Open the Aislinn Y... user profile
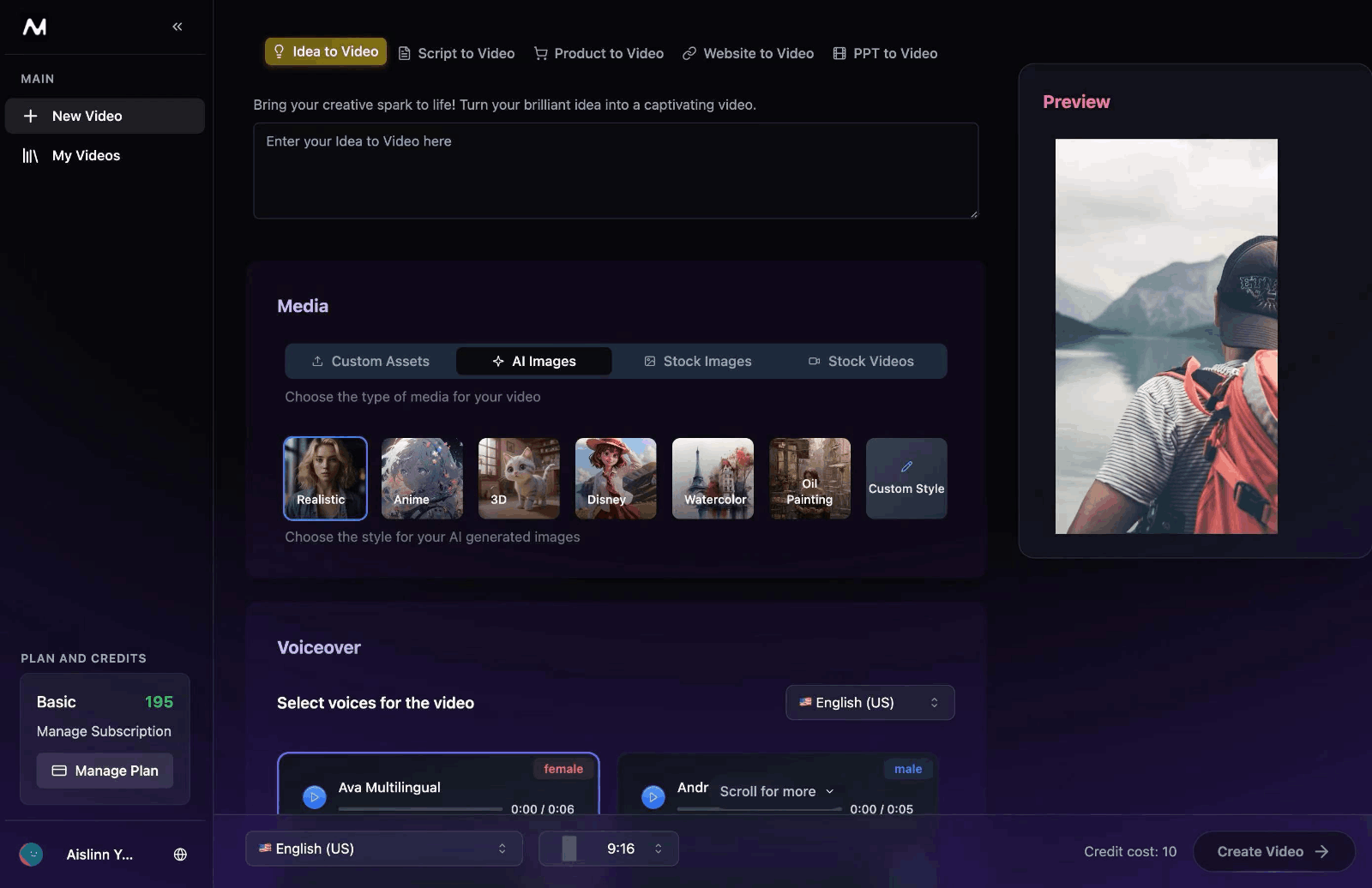The height and width of the screenshot is (888, 1372). click(x=99, y=855)
